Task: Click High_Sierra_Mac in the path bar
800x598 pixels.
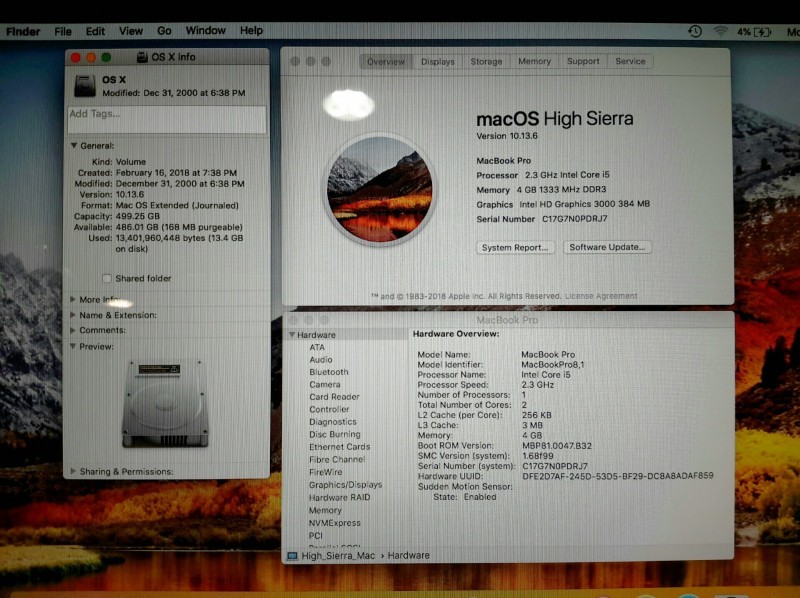Action: tap(338, 556)
